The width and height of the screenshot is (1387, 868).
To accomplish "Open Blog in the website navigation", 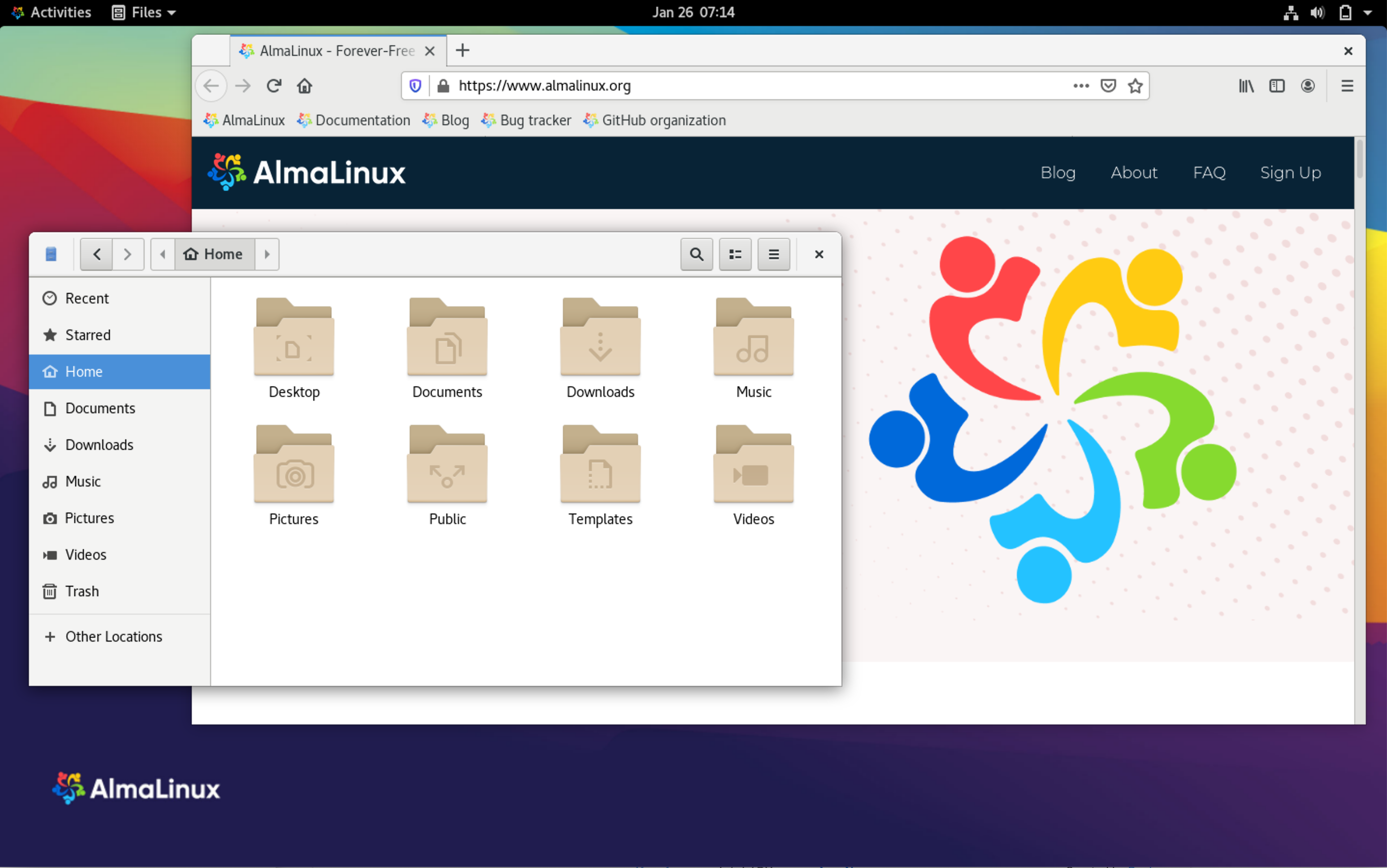I will [1058, 173].
